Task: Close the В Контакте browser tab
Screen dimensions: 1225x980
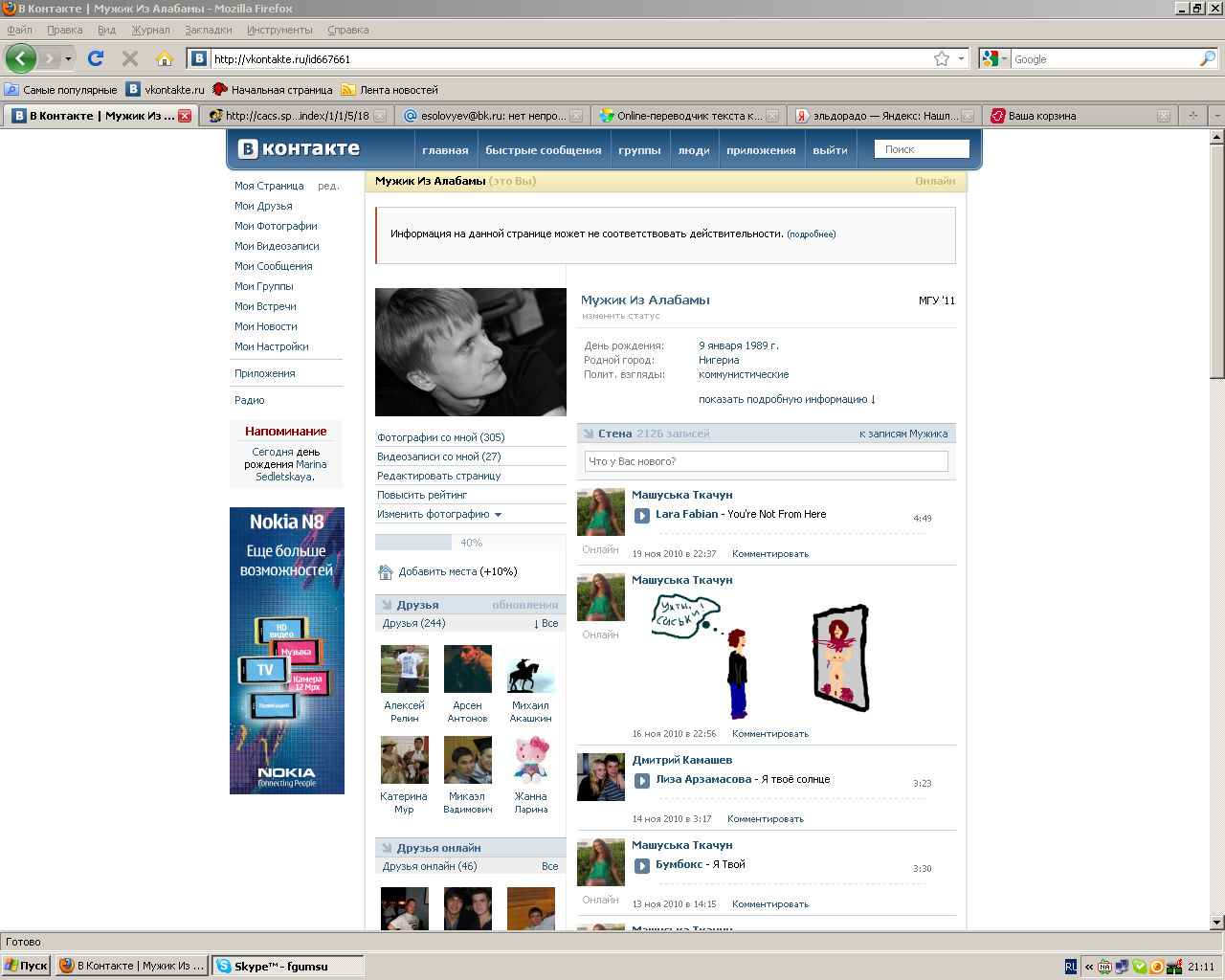Action: [x=185, y=116]
